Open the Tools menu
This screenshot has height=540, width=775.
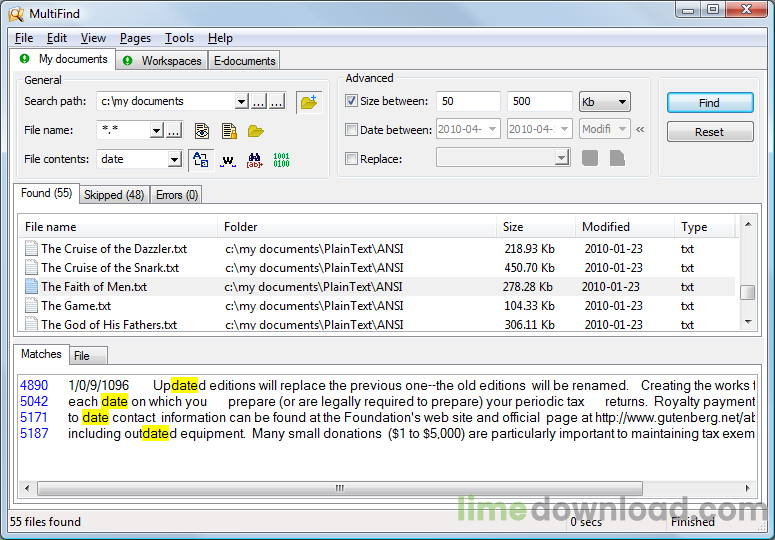click(179, 38)
